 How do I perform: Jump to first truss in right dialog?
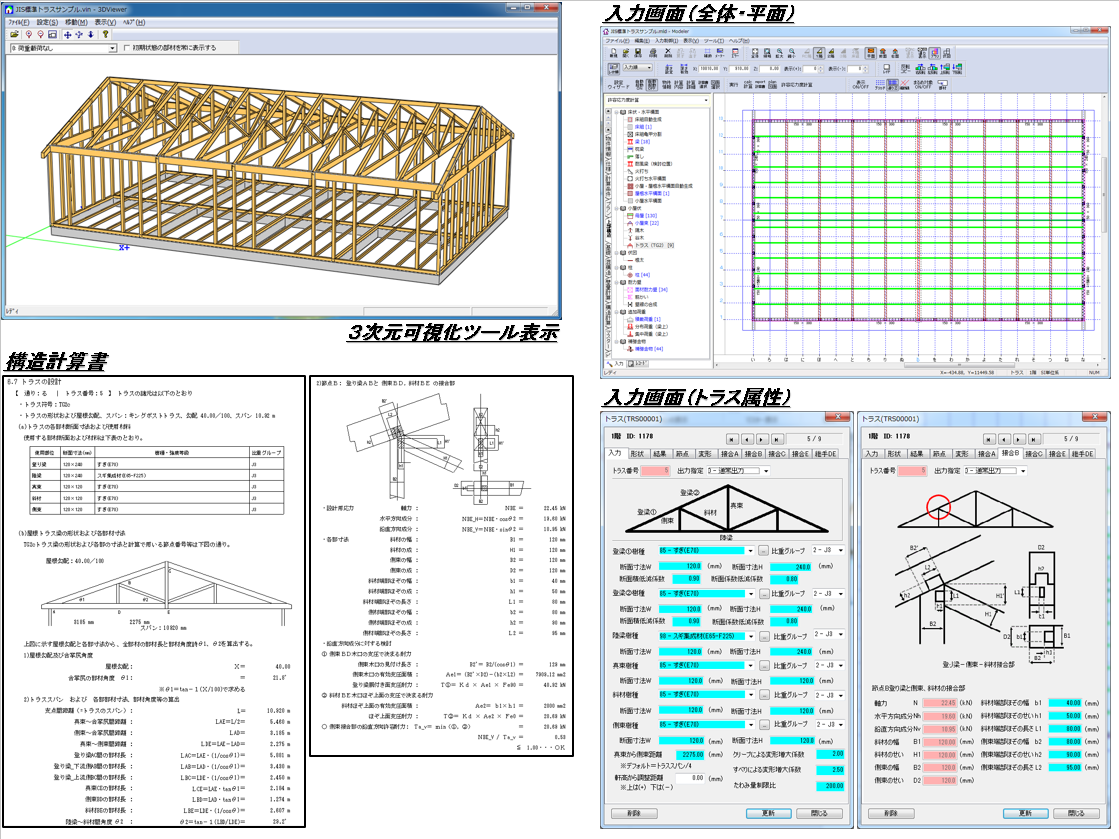(x=989, y=439)
